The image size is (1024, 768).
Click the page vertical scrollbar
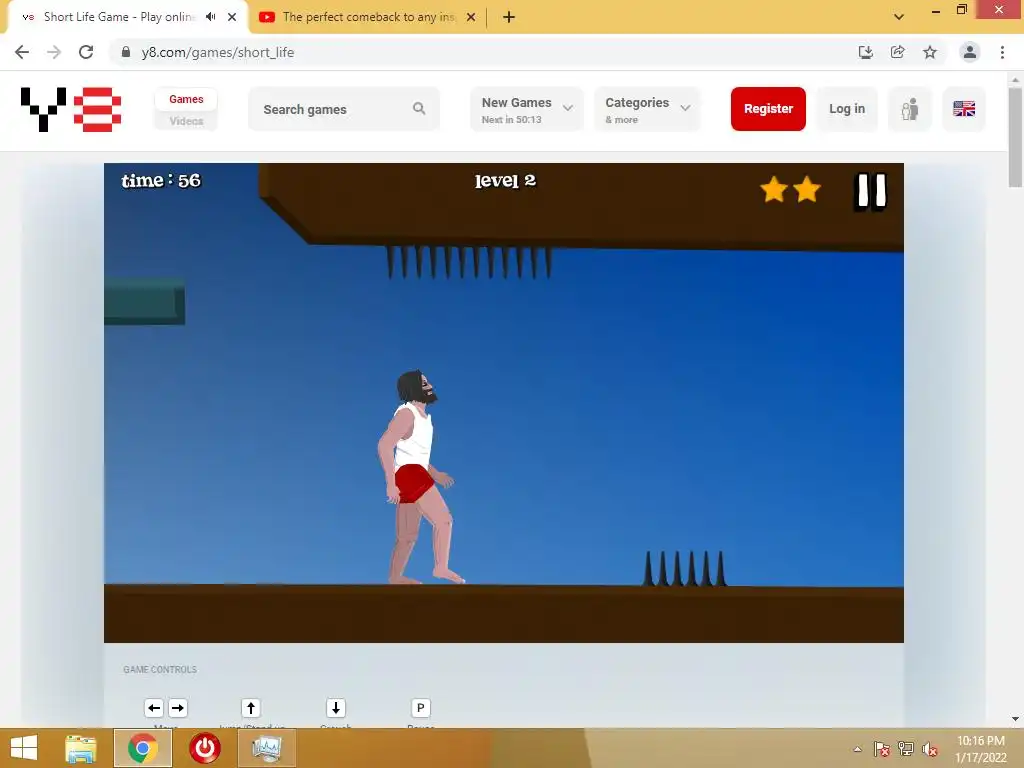[x=1016, y=137]
